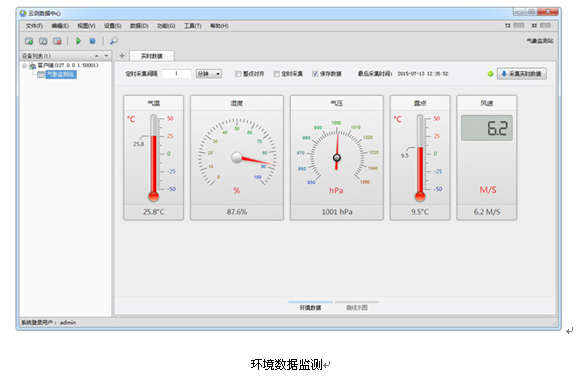The height and width of the screenshot is (376, 583).
Task: Click the up arrow in device list header
Action: coord(97,56)
